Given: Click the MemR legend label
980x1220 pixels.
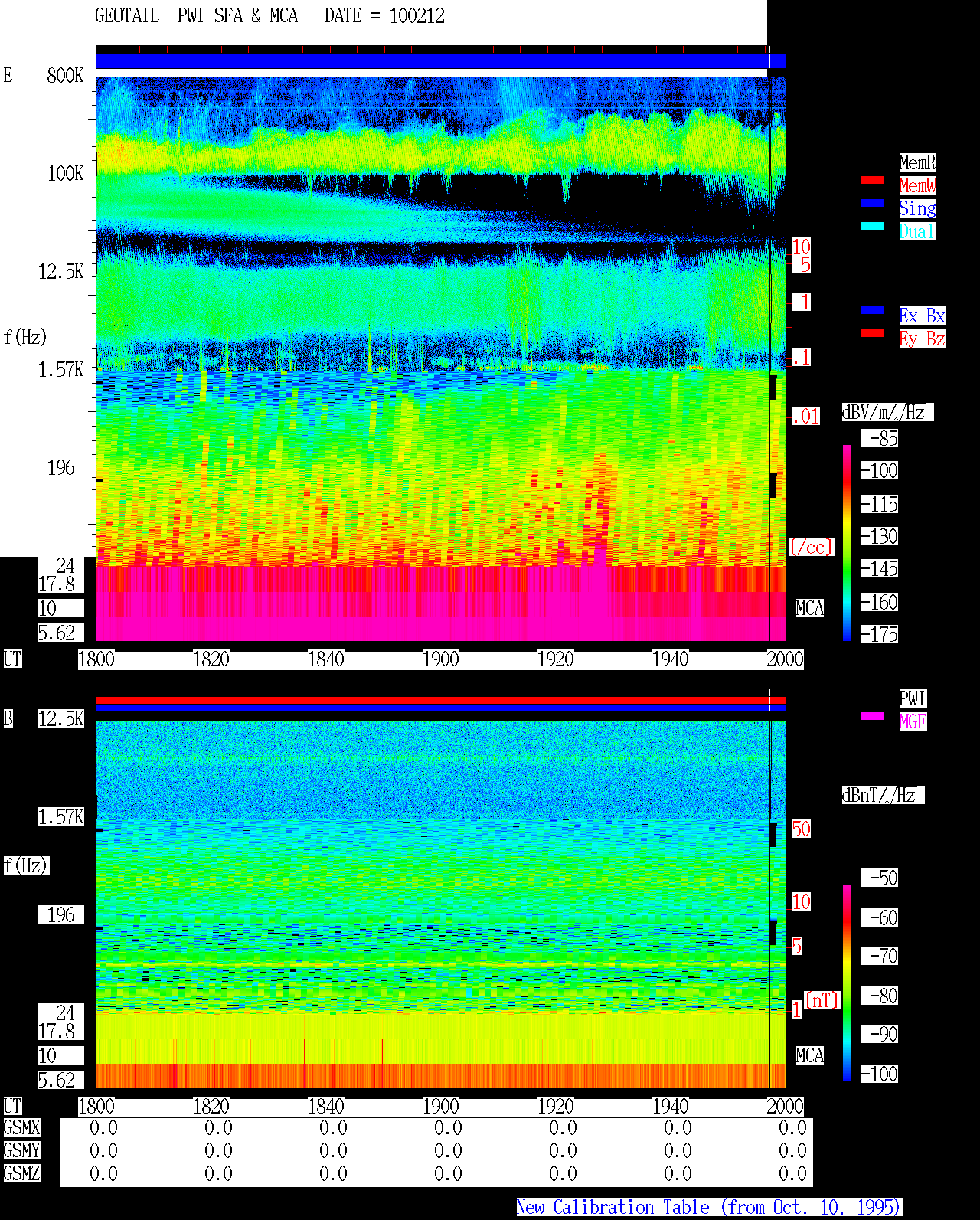Looking at the screenshot, I should (917, 162).
